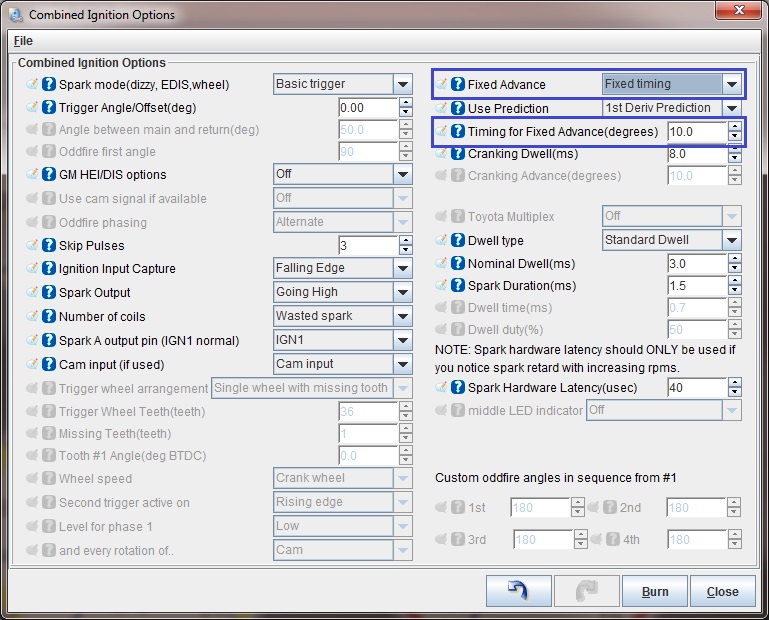Click the pencil icon next to Dwell type
Image resolution: width=769 pixels, height=620 pixels.
click(x=442, y=241)
